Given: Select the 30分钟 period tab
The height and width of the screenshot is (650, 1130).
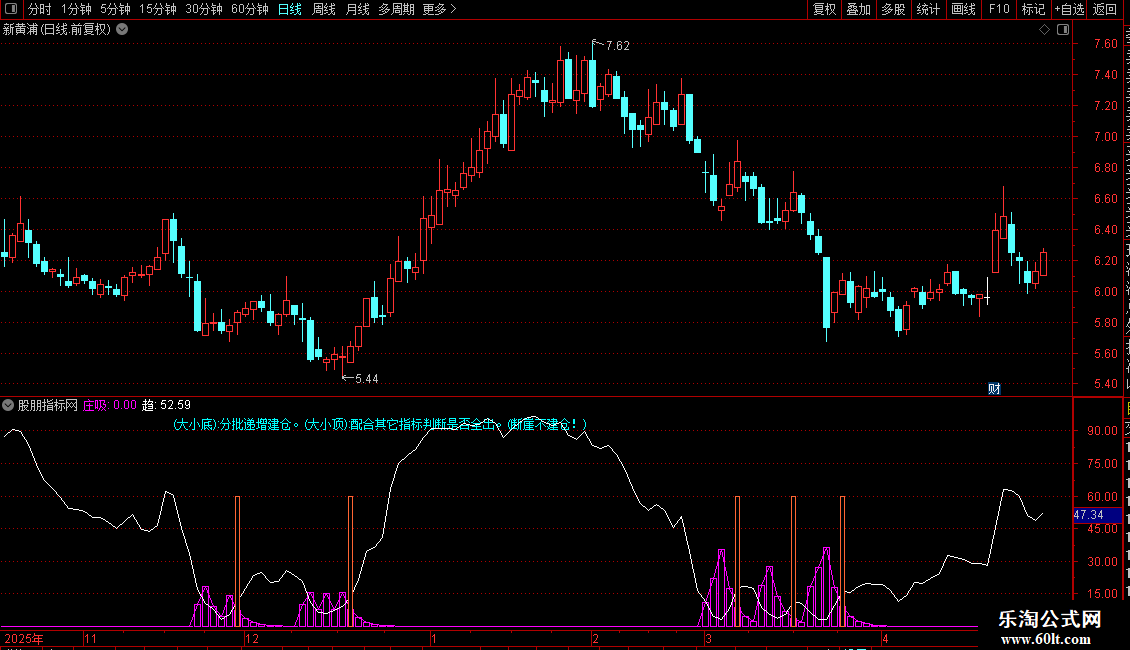Looking at the screenshot, I should tap(204, 9).
